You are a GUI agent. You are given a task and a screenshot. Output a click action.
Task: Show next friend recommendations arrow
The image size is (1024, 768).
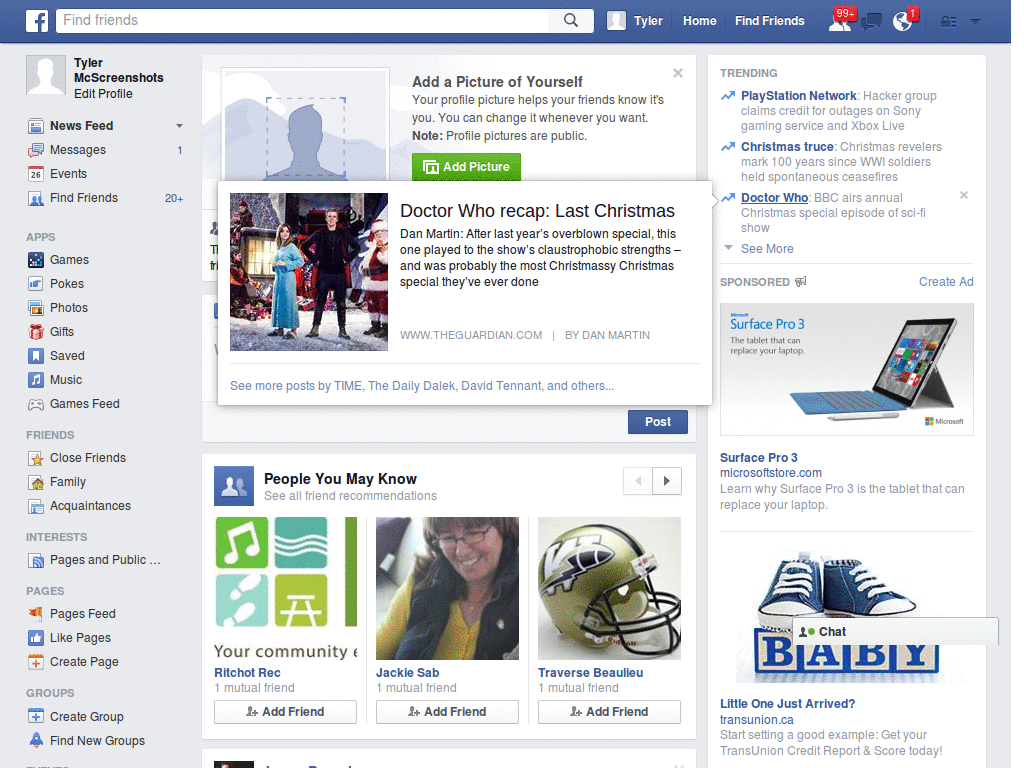coord(667,481)
